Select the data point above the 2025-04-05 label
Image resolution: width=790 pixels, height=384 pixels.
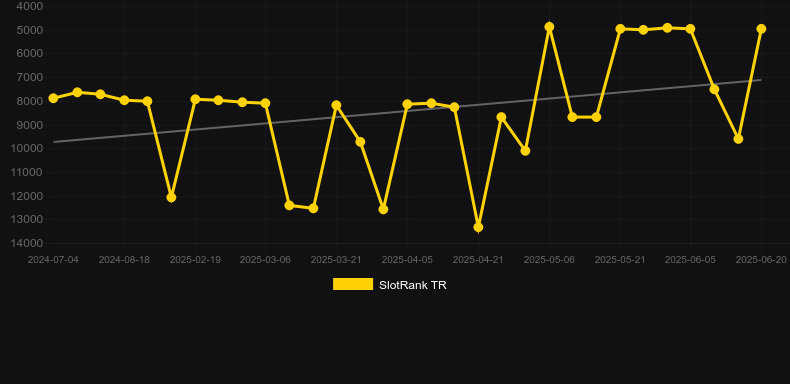coord(407,104)
